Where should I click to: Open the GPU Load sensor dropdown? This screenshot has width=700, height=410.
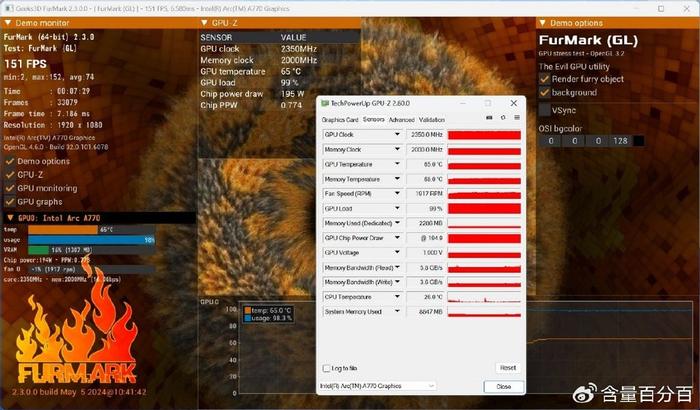[397, 208]
